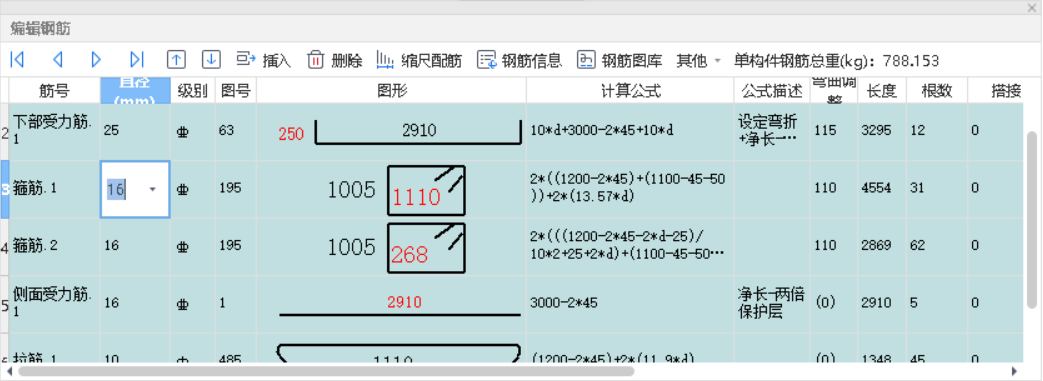
Task: Select the 公式描述 column header
Action: coord(772,90)
